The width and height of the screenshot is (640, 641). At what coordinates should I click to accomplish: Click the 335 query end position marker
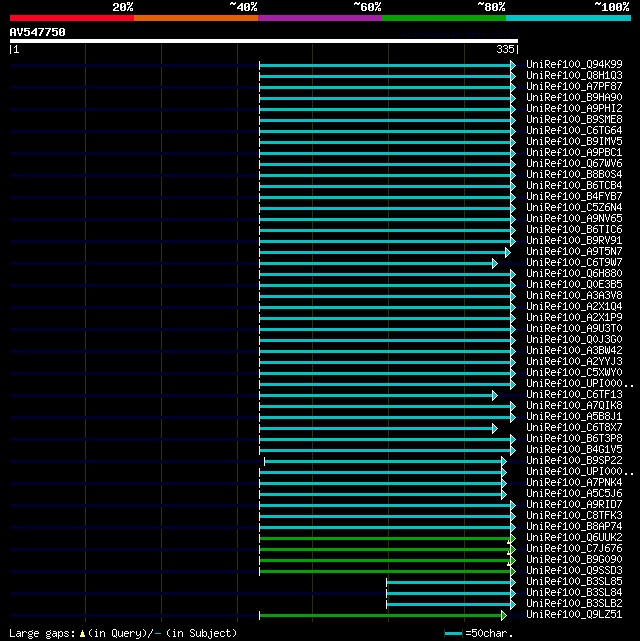click(507, 49)
